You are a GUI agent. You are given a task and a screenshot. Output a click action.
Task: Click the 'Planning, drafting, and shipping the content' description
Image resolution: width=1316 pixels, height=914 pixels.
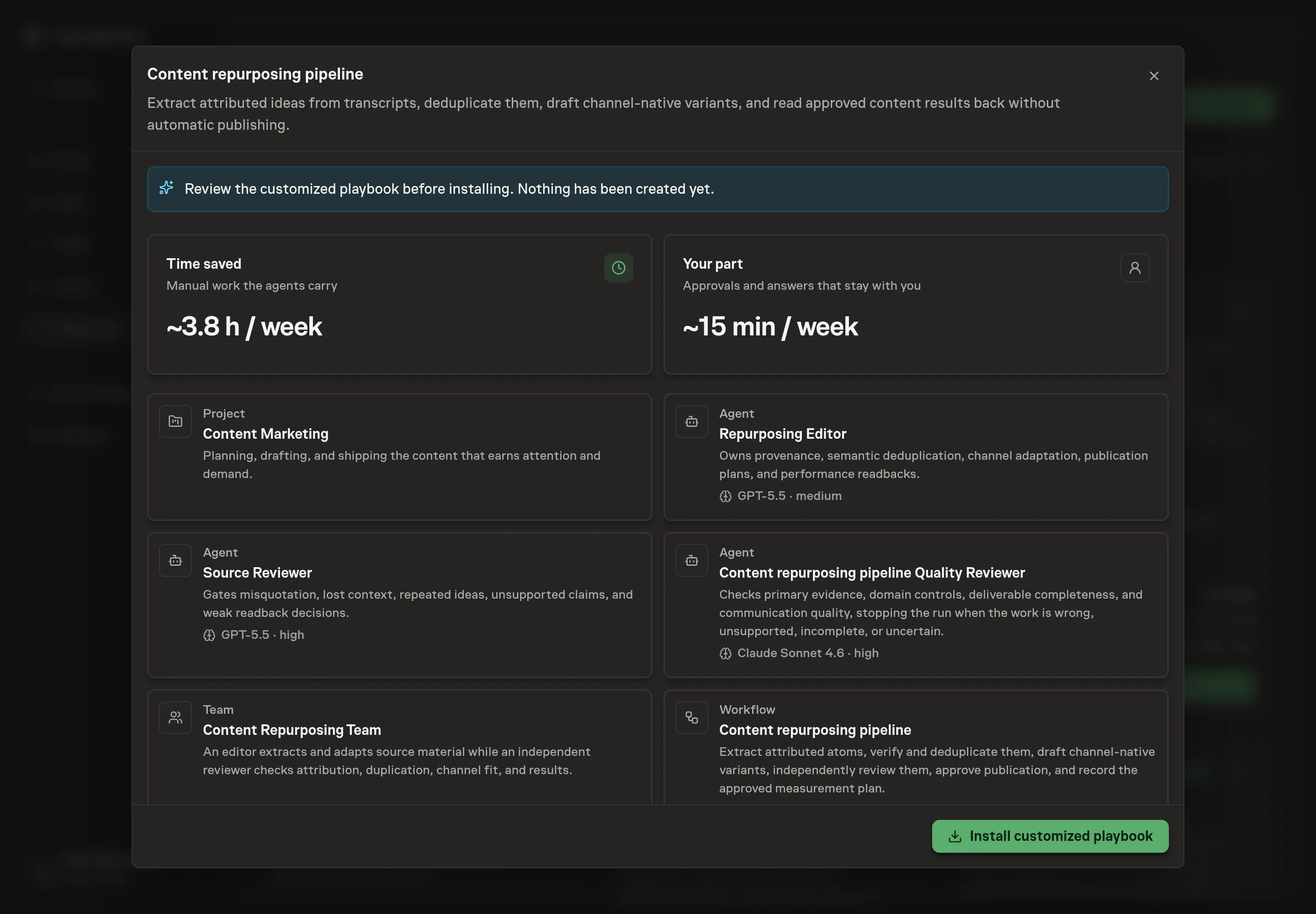click(x=402, y=464)
